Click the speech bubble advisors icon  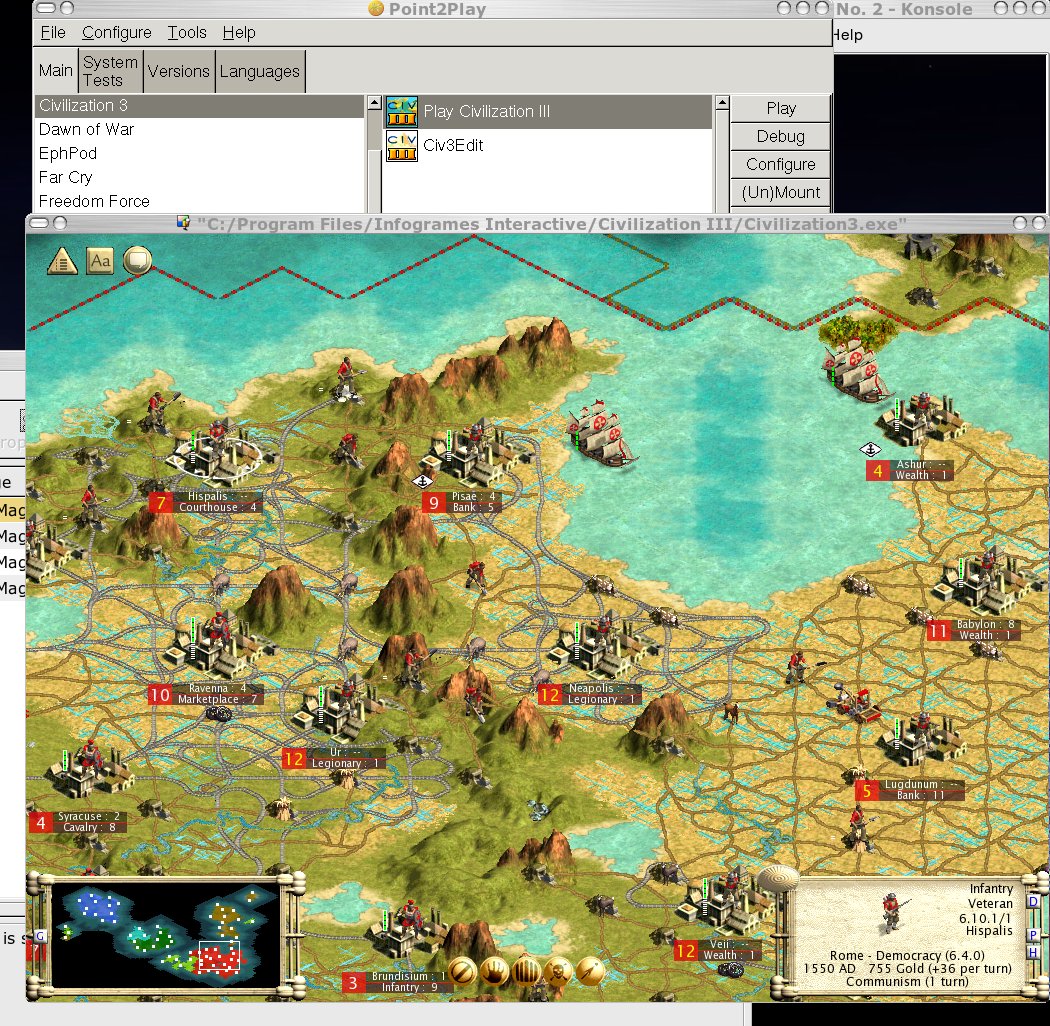[x=137, y=260]
